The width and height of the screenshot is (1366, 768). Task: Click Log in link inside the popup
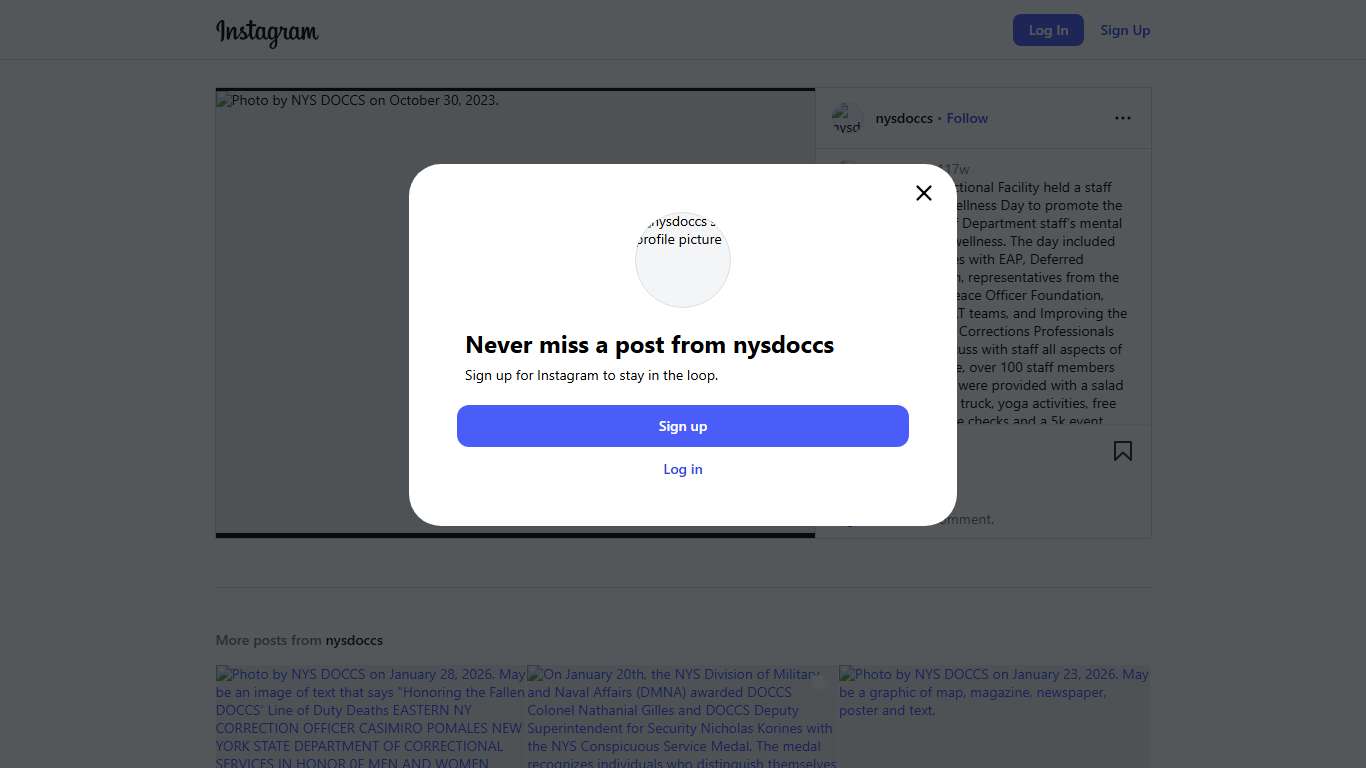pos(683,469)
